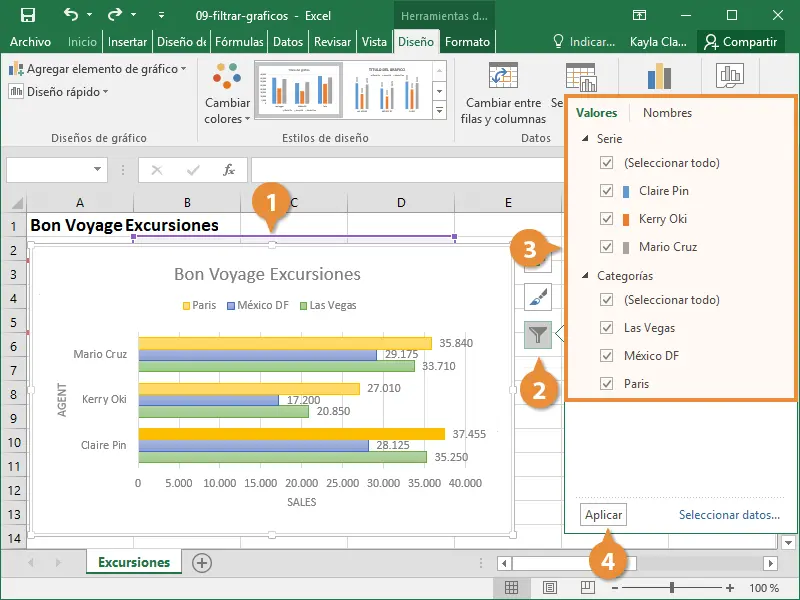
Task: Uncheck the Claire Pin series checkbox
Action: click(x=607, y=191)
